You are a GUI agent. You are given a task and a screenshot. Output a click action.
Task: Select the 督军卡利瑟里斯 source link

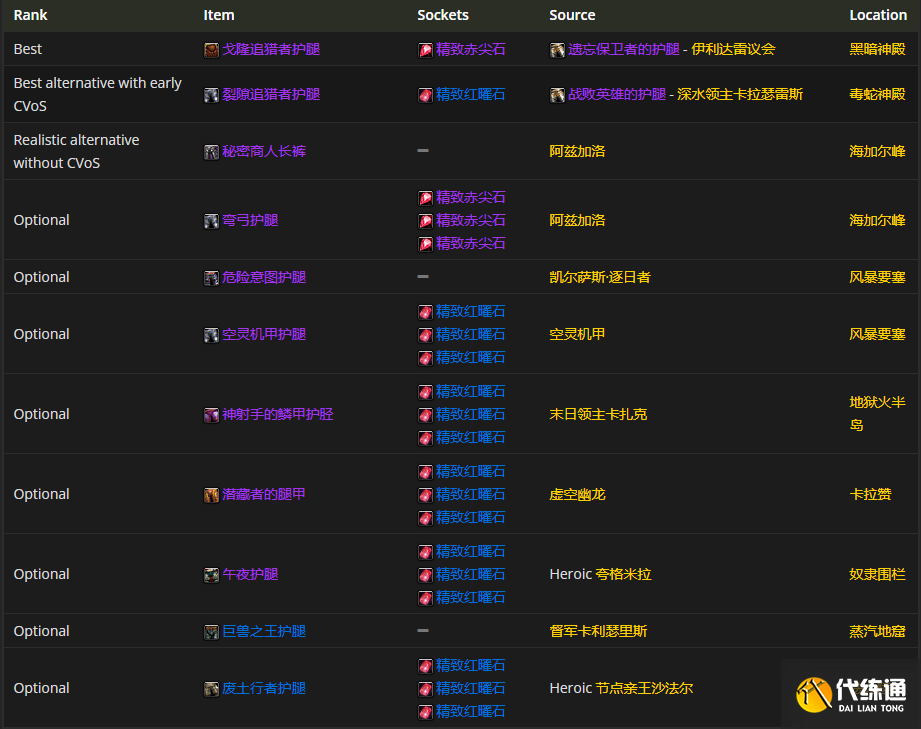pos(598,631)
